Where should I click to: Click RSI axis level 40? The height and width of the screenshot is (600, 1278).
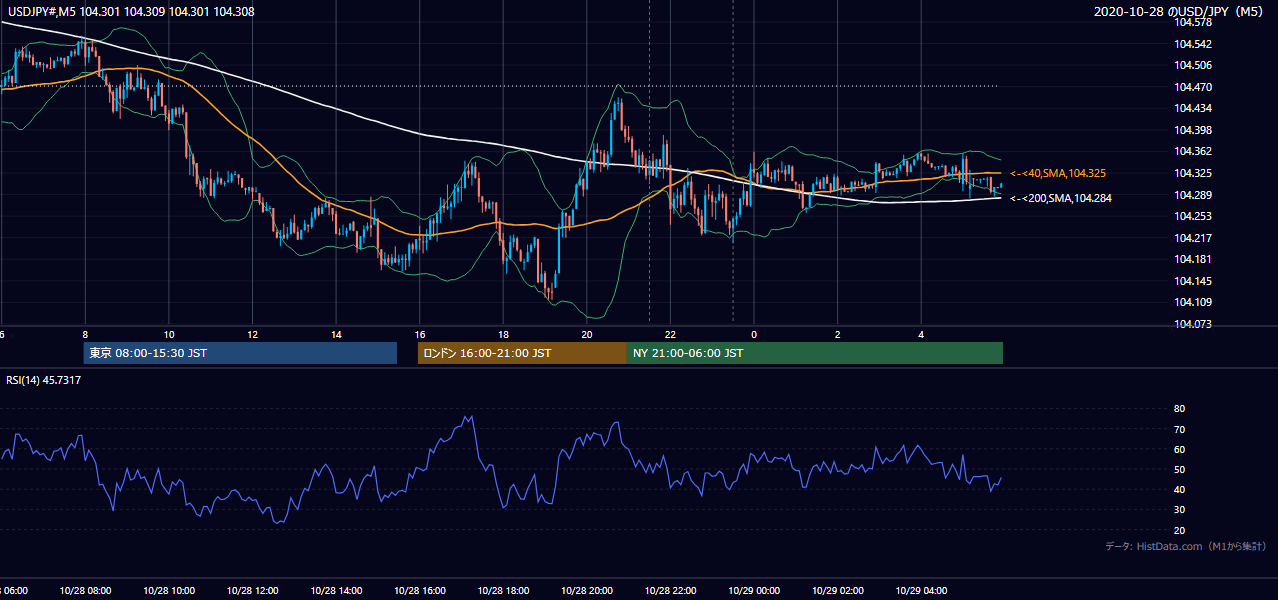[1179, 490]
